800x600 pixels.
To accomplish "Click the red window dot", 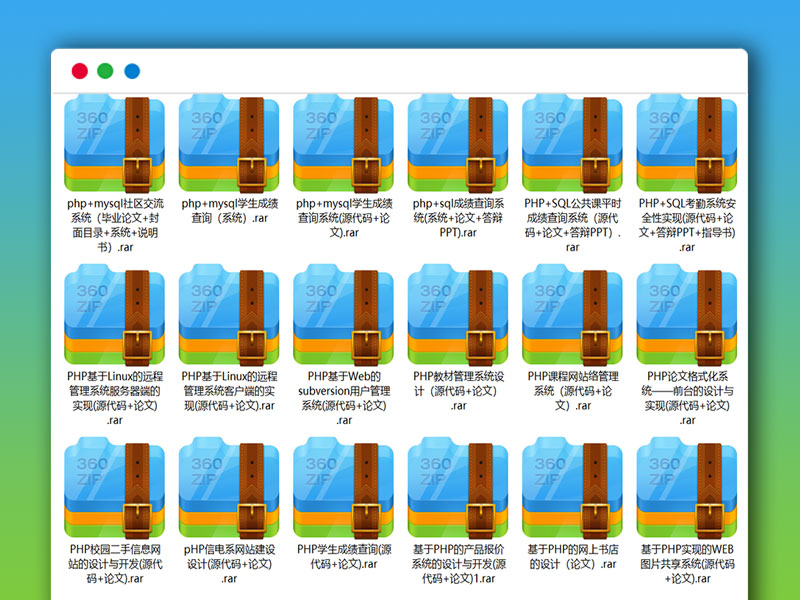I will [80, 71].
